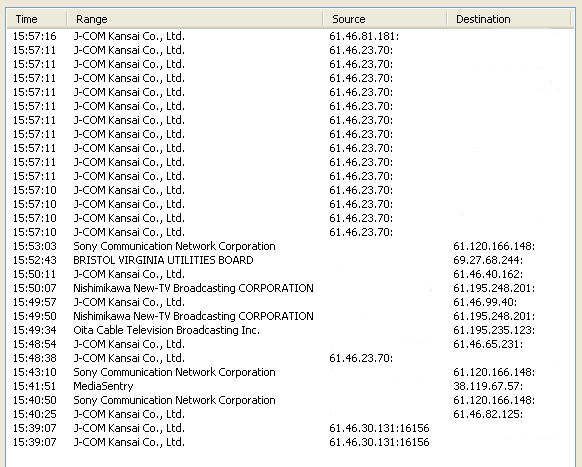Viewport: 582px width, 467px height.
Task: Select the 15:49:50 Nishimikawa New-TV Broadcasting row
Action: (291, 316)
